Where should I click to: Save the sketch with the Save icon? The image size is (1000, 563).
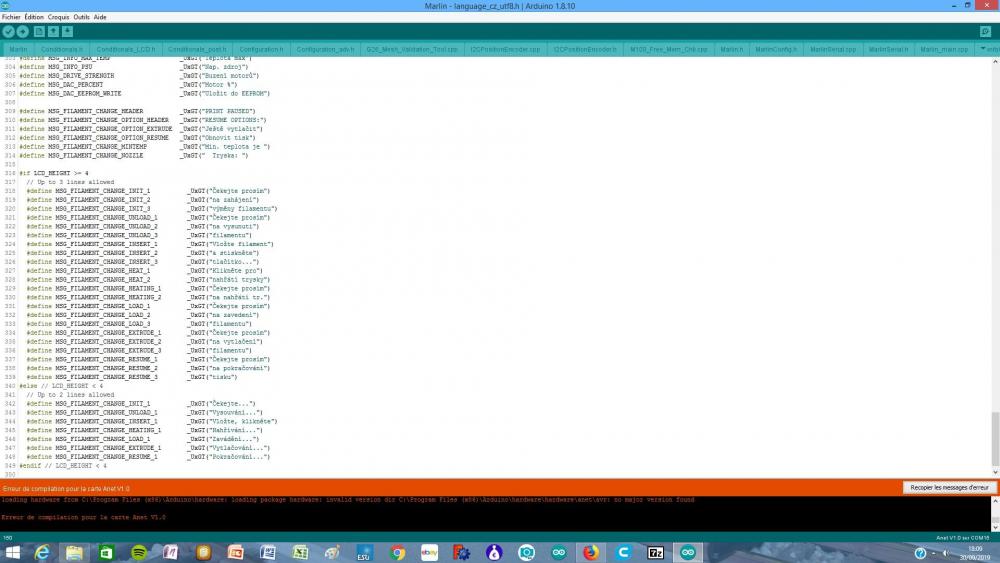[x=67, y=31]
